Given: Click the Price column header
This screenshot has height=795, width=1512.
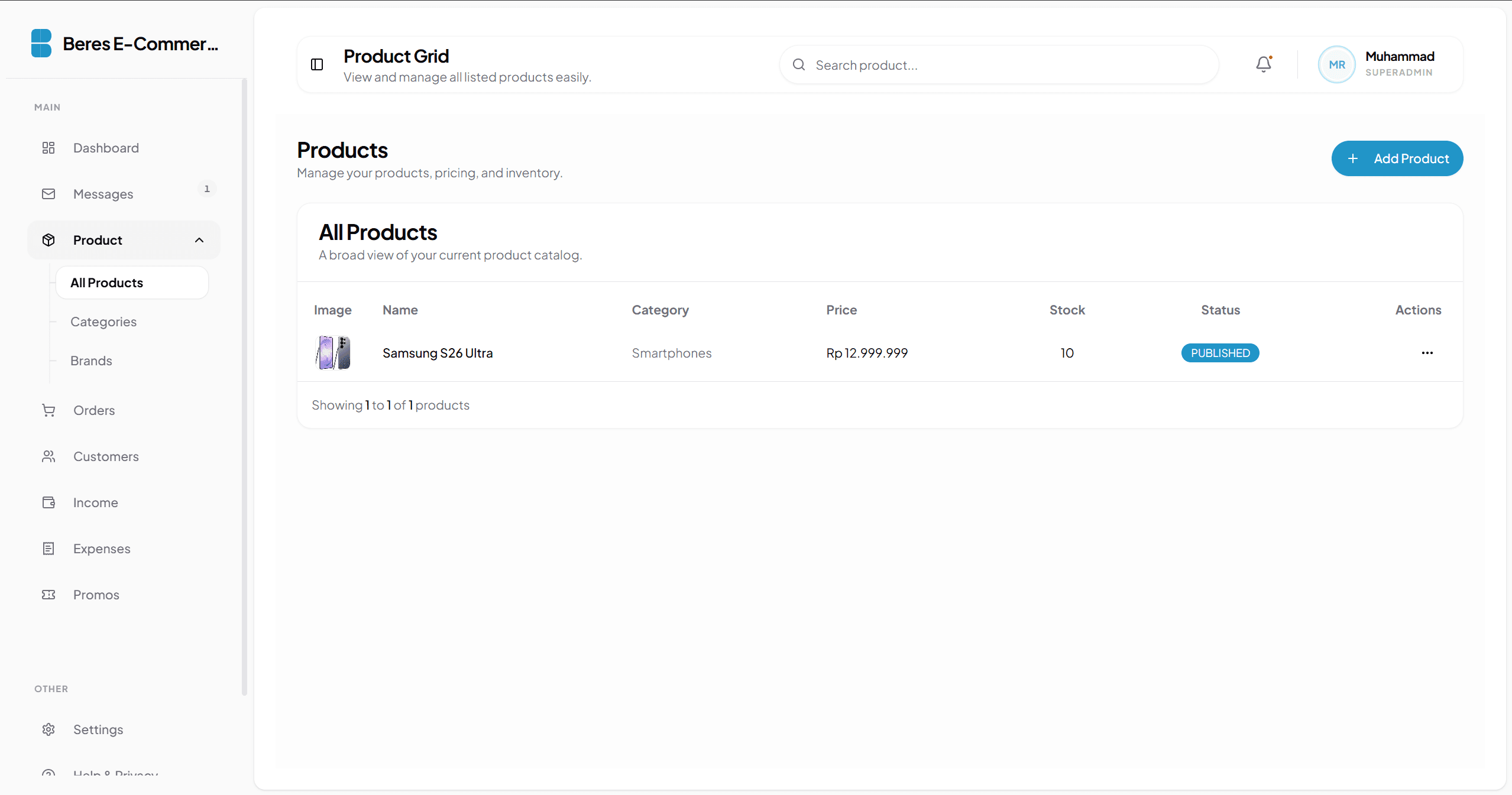Looking at the screenshot, I should (841, 310).
